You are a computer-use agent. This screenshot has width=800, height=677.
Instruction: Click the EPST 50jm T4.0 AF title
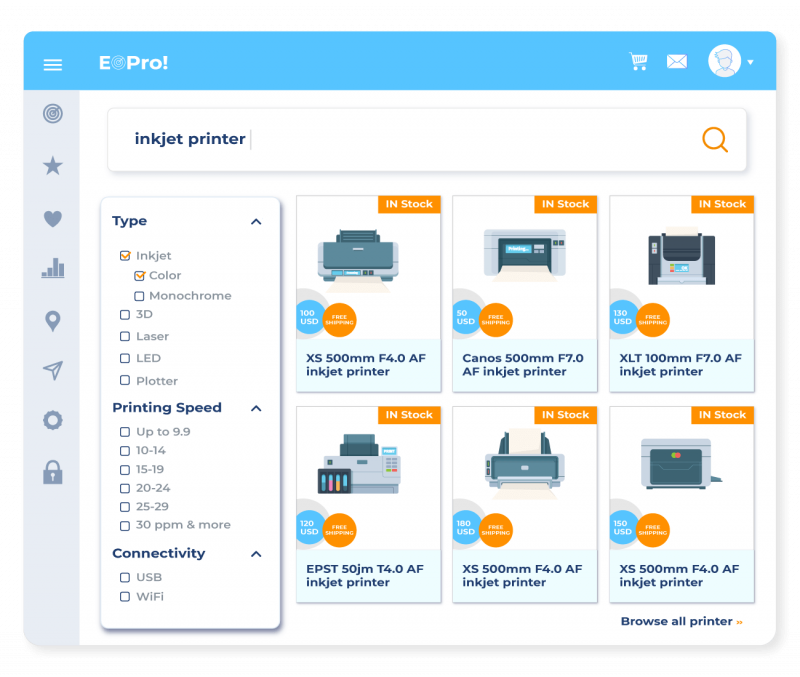tap(365, 575)
